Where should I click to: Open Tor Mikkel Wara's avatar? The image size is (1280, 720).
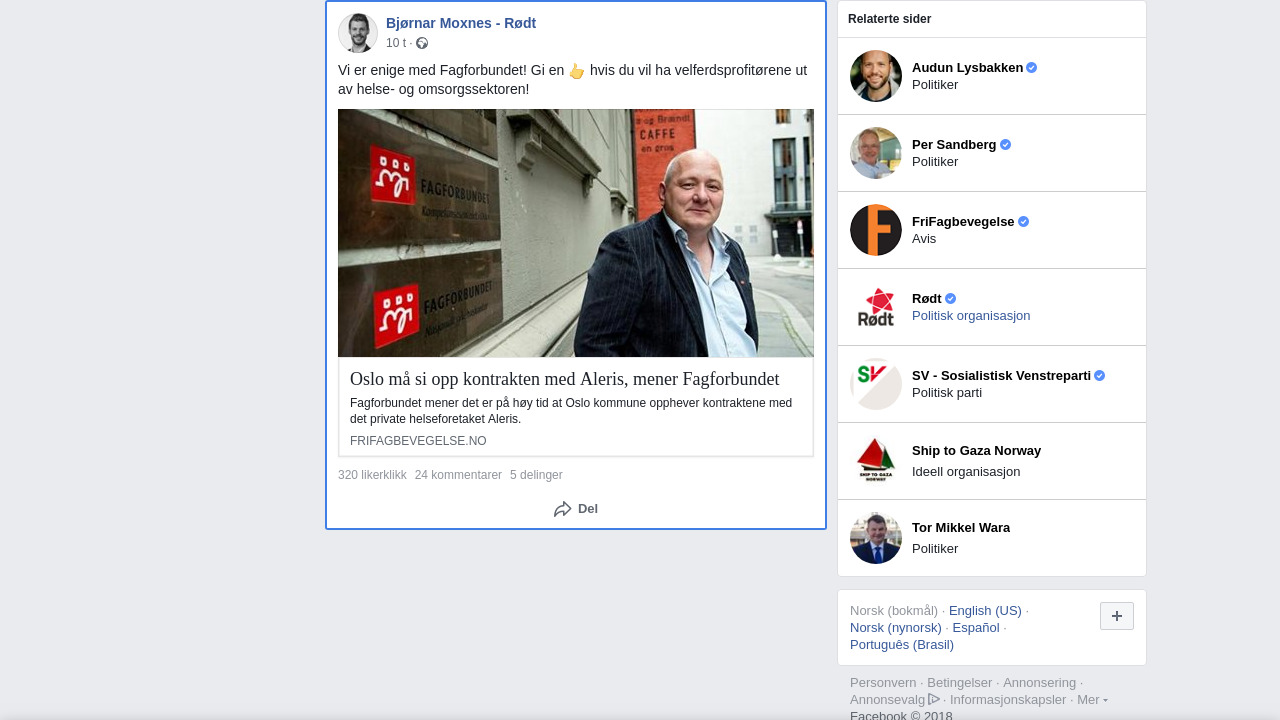pos(876,538)
